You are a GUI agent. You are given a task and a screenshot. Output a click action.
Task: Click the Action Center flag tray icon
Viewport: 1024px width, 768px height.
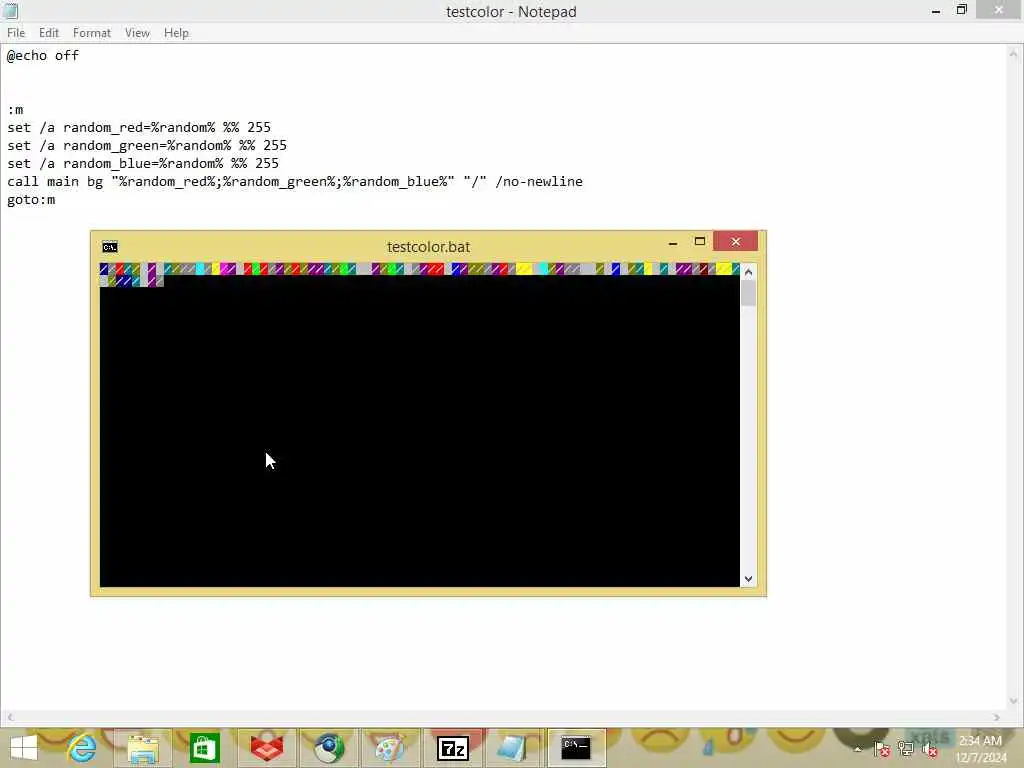point(882,749)
